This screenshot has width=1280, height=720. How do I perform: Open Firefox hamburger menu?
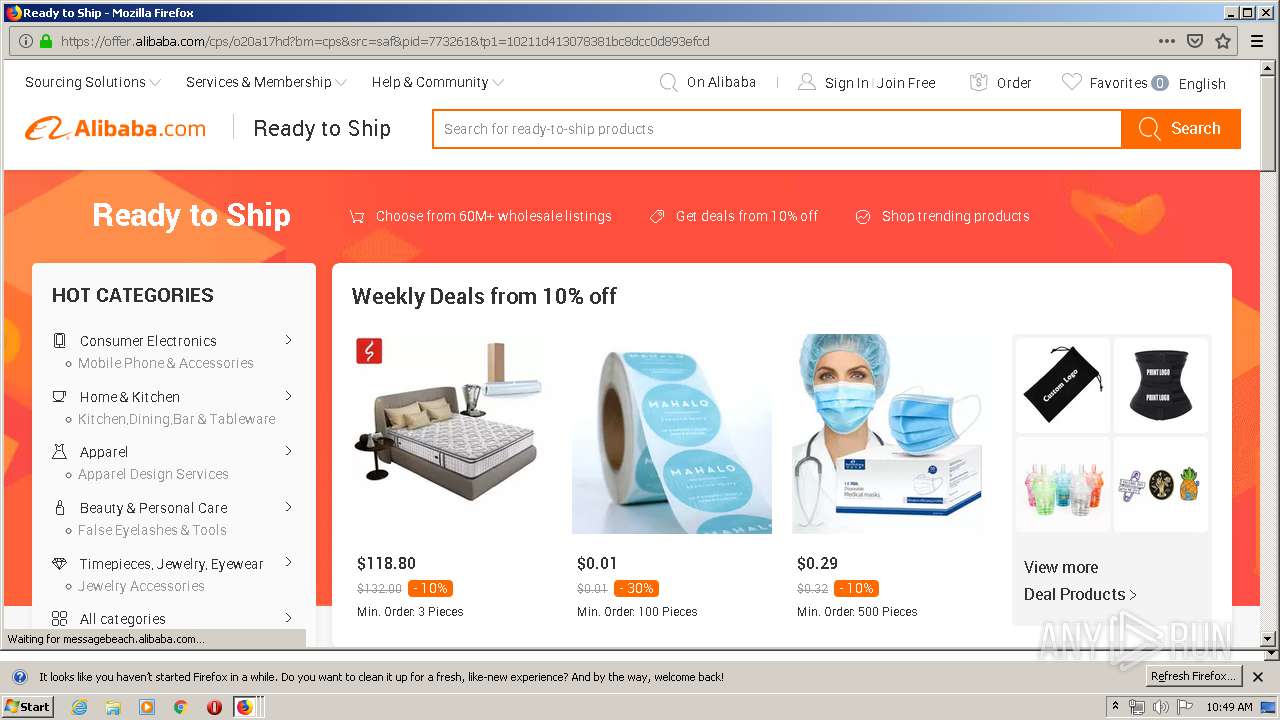(x=1257, y=41)
